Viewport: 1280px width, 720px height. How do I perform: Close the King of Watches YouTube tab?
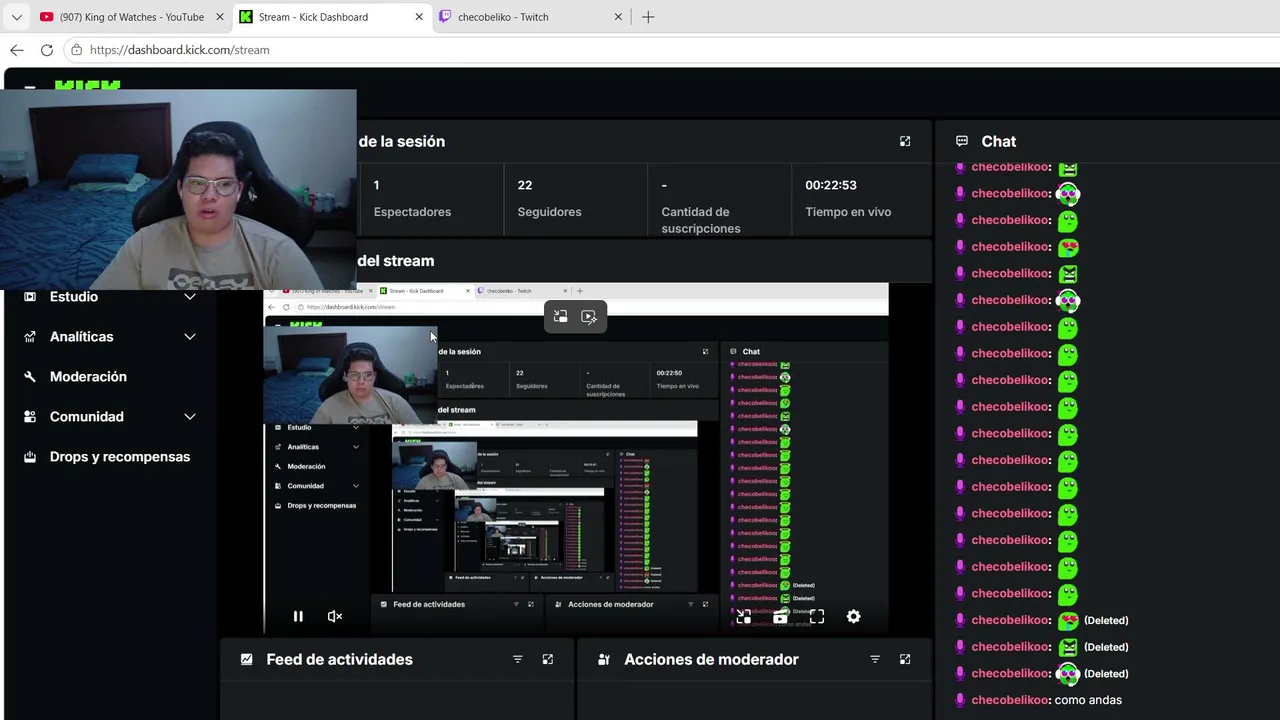220,17
